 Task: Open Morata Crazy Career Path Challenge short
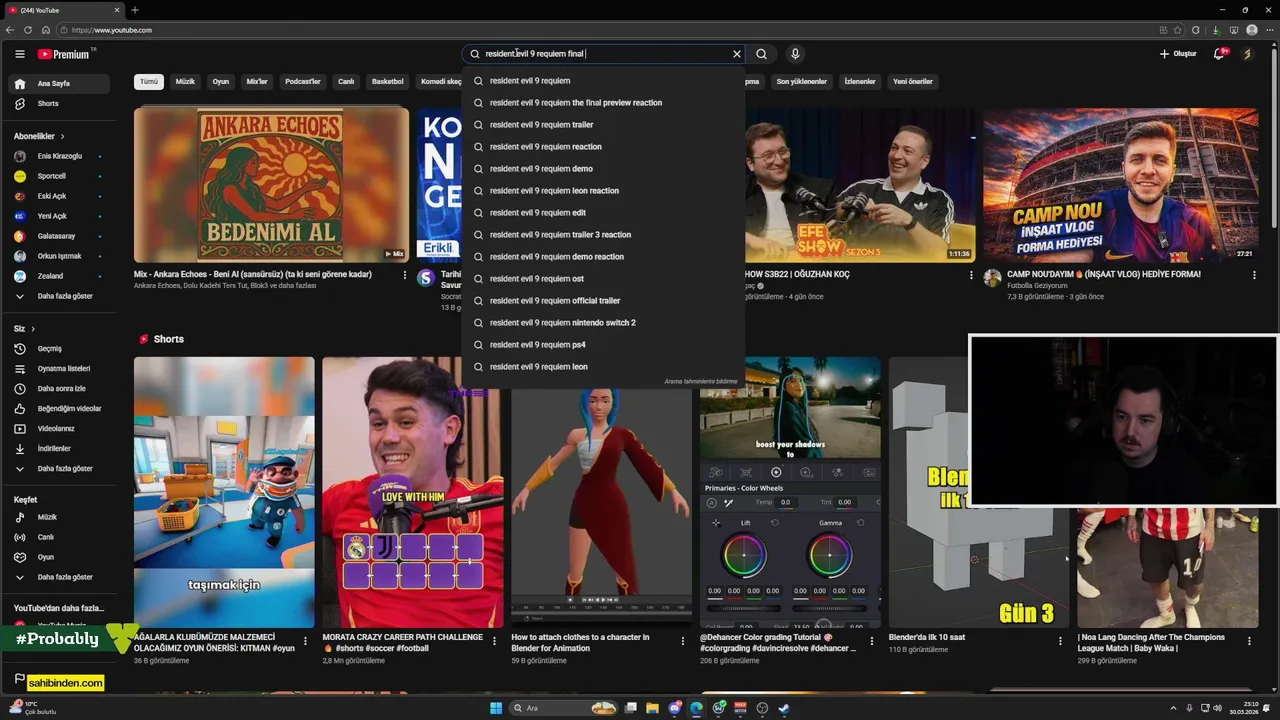tap(412, 492)
